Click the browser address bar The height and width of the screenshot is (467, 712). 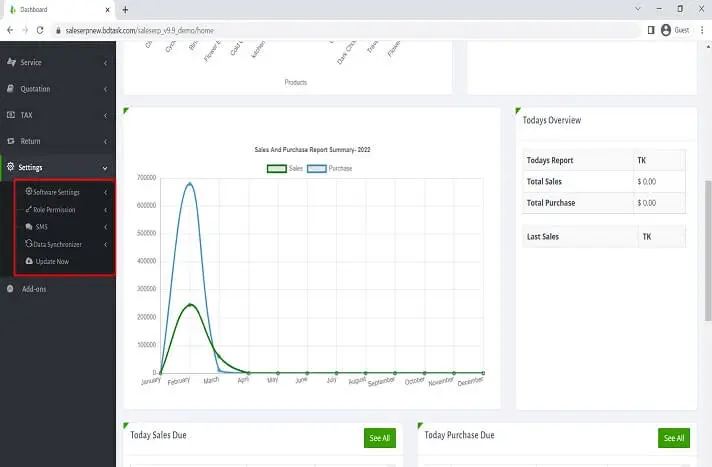[x=340, y=30]
